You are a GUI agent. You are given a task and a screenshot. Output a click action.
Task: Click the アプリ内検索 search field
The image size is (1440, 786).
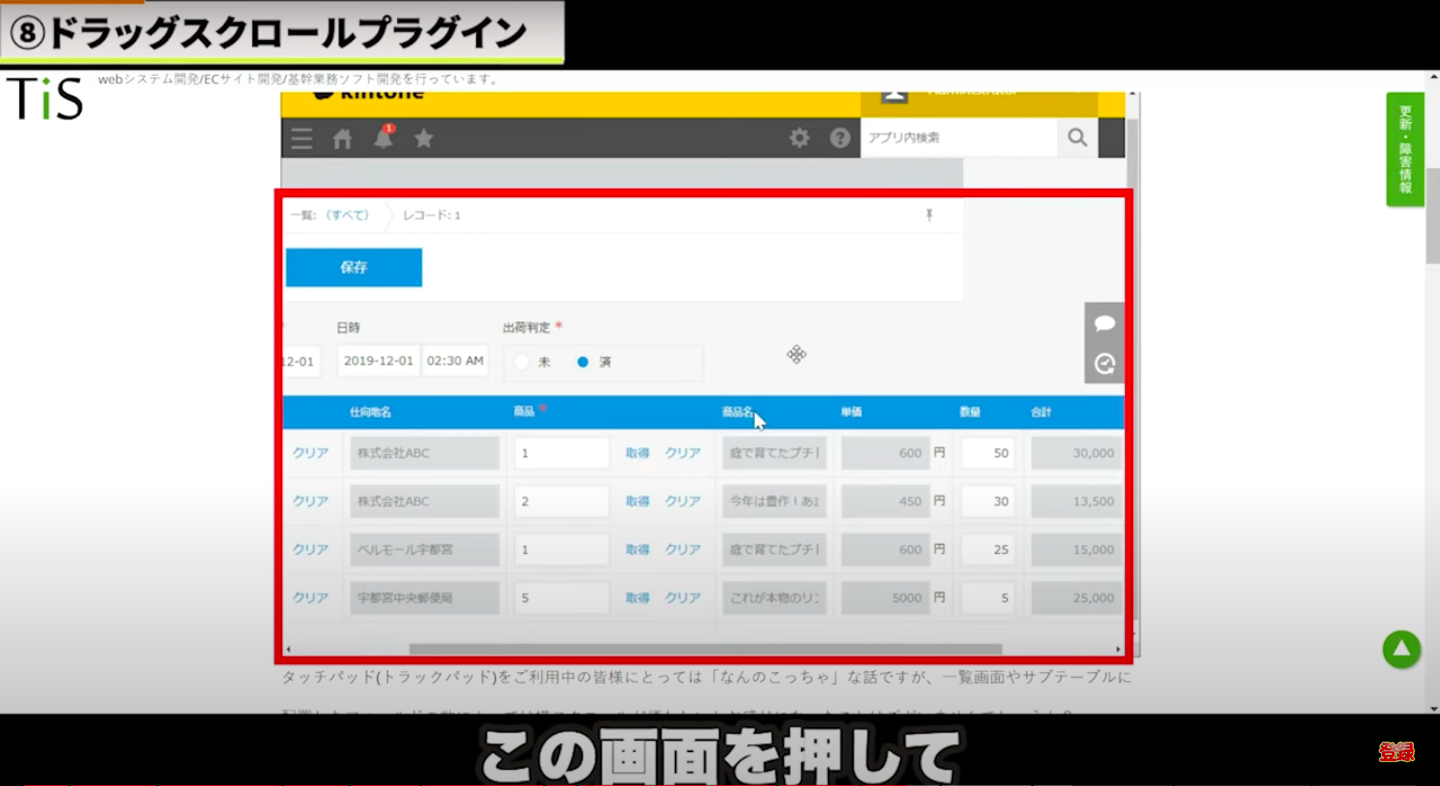958,138
